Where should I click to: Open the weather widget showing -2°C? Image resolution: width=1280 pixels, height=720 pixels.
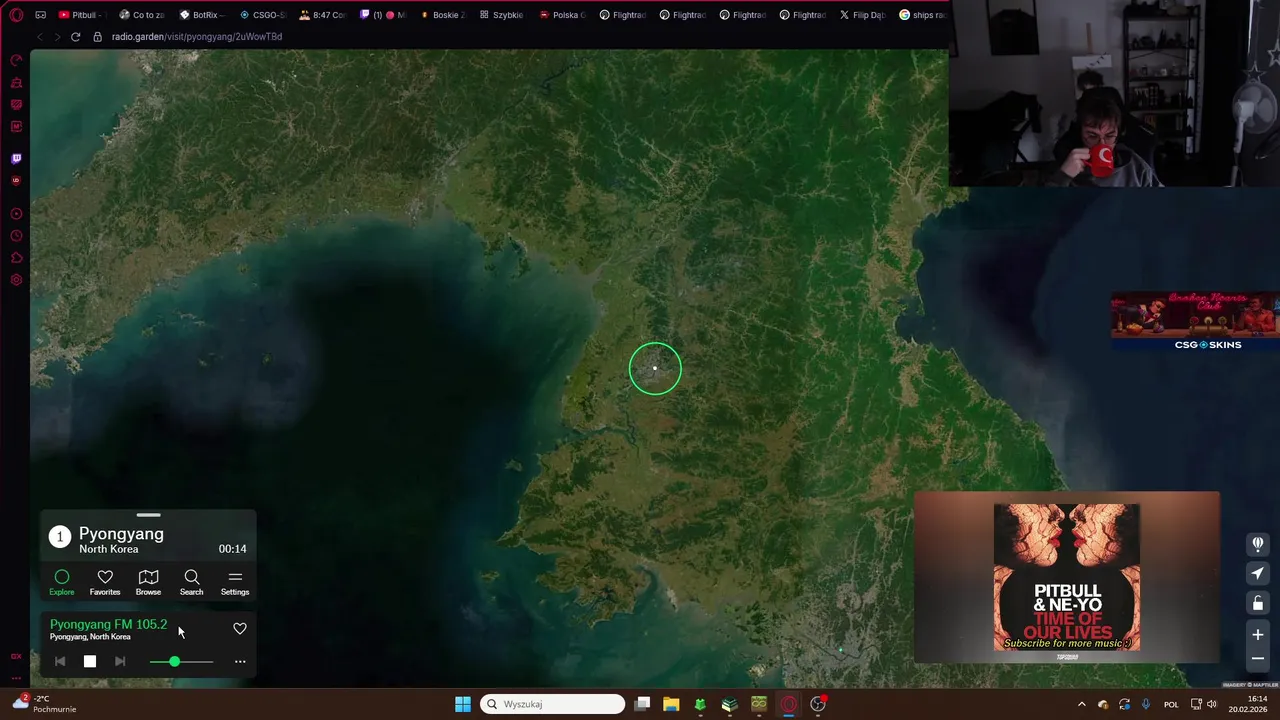click(45, 704)
